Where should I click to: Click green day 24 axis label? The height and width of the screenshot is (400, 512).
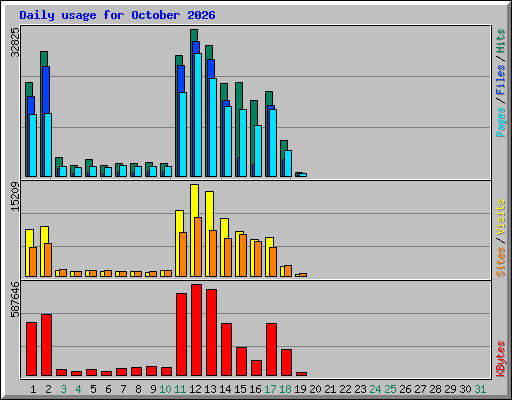coord(375,389)
